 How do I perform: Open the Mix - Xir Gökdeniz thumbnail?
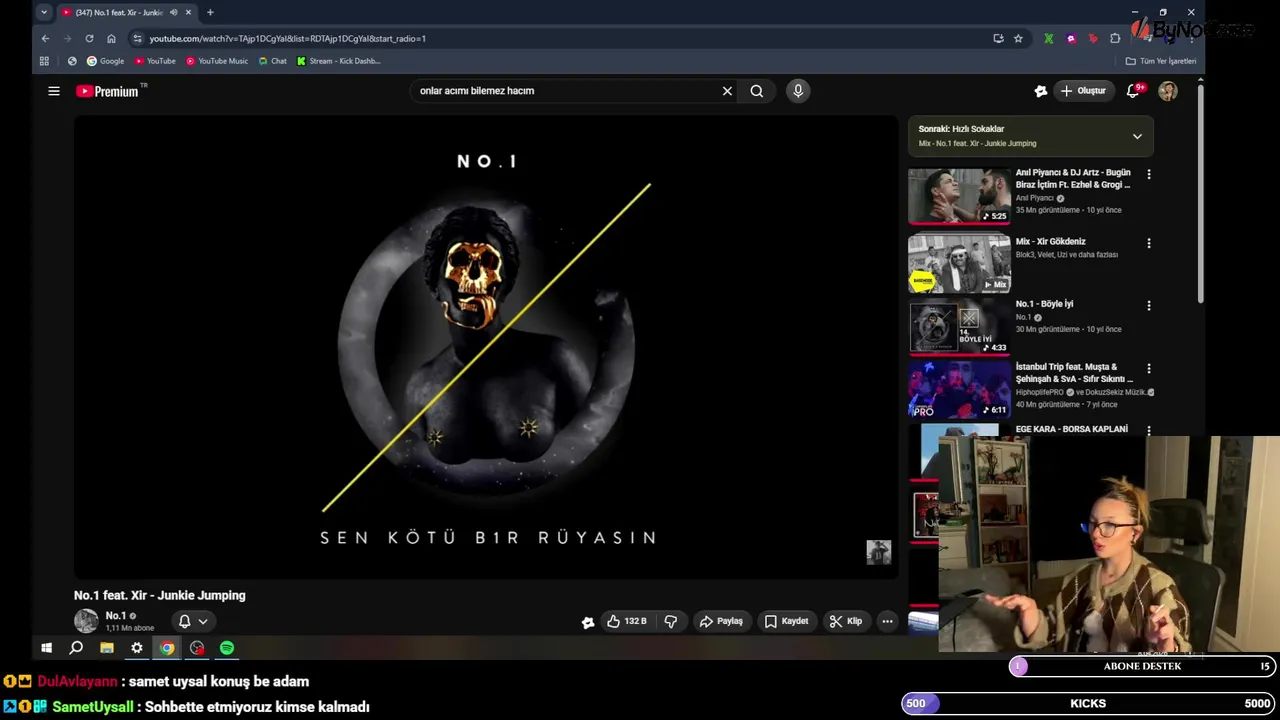pos(959,263)
